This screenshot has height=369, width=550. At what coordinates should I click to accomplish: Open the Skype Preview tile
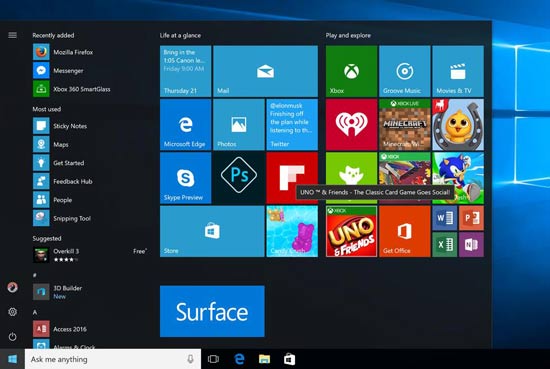(186, 178)
